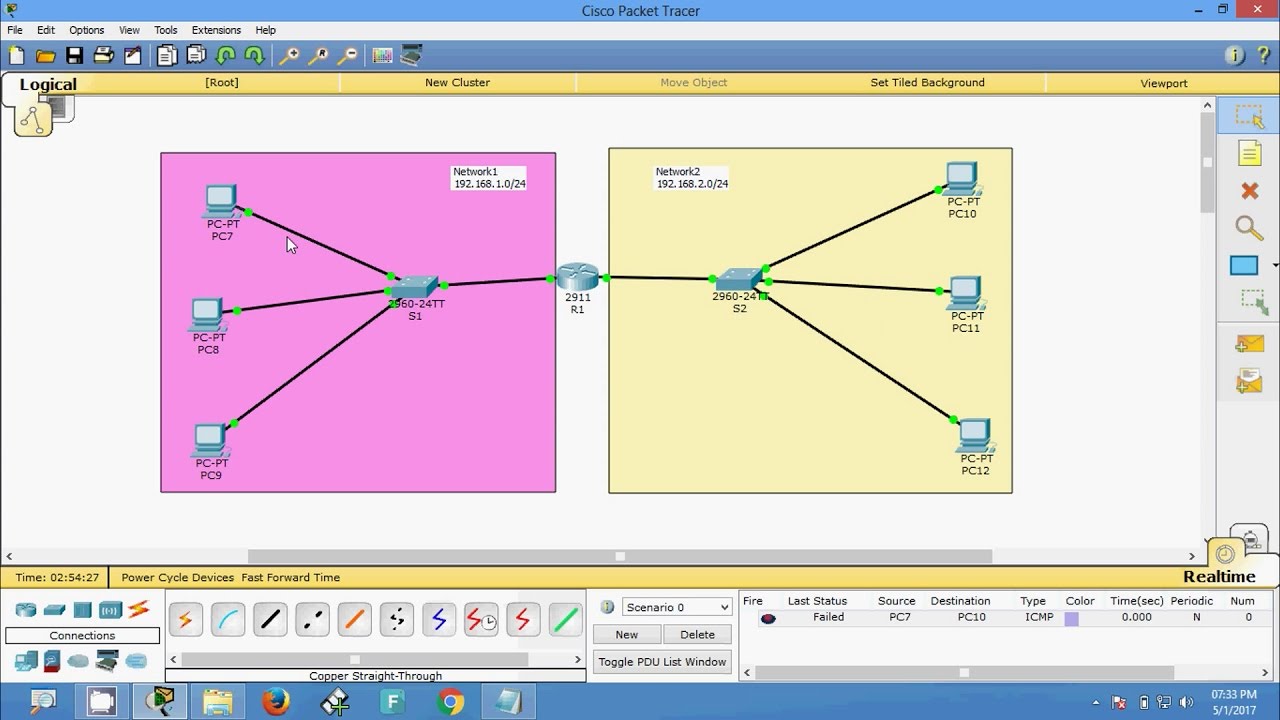
Task: Open the Scenario 0 dropdown
Action: (x=677, y=607)
